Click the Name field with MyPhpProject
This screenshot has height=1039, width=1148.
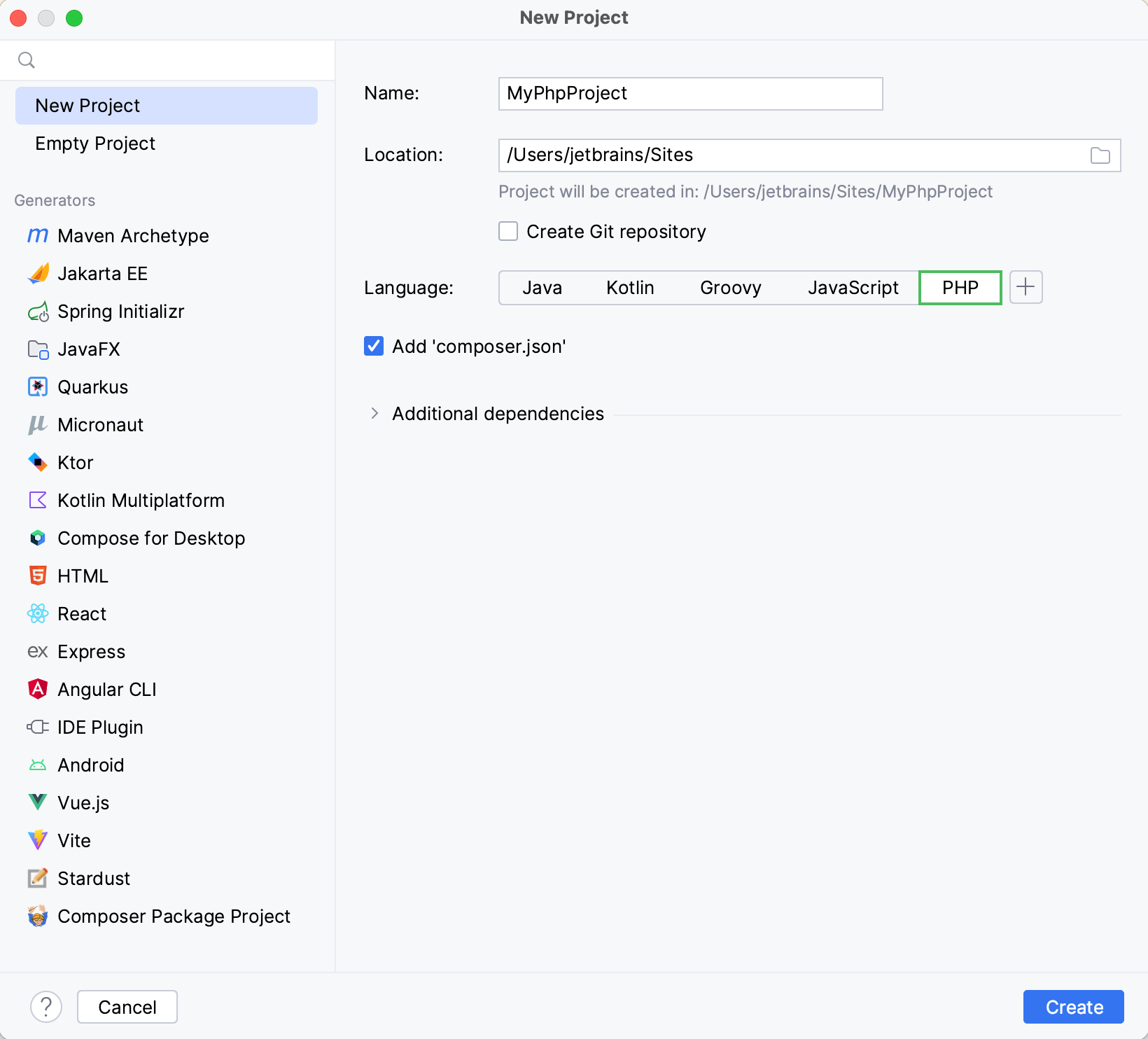[x=691, y=94]
